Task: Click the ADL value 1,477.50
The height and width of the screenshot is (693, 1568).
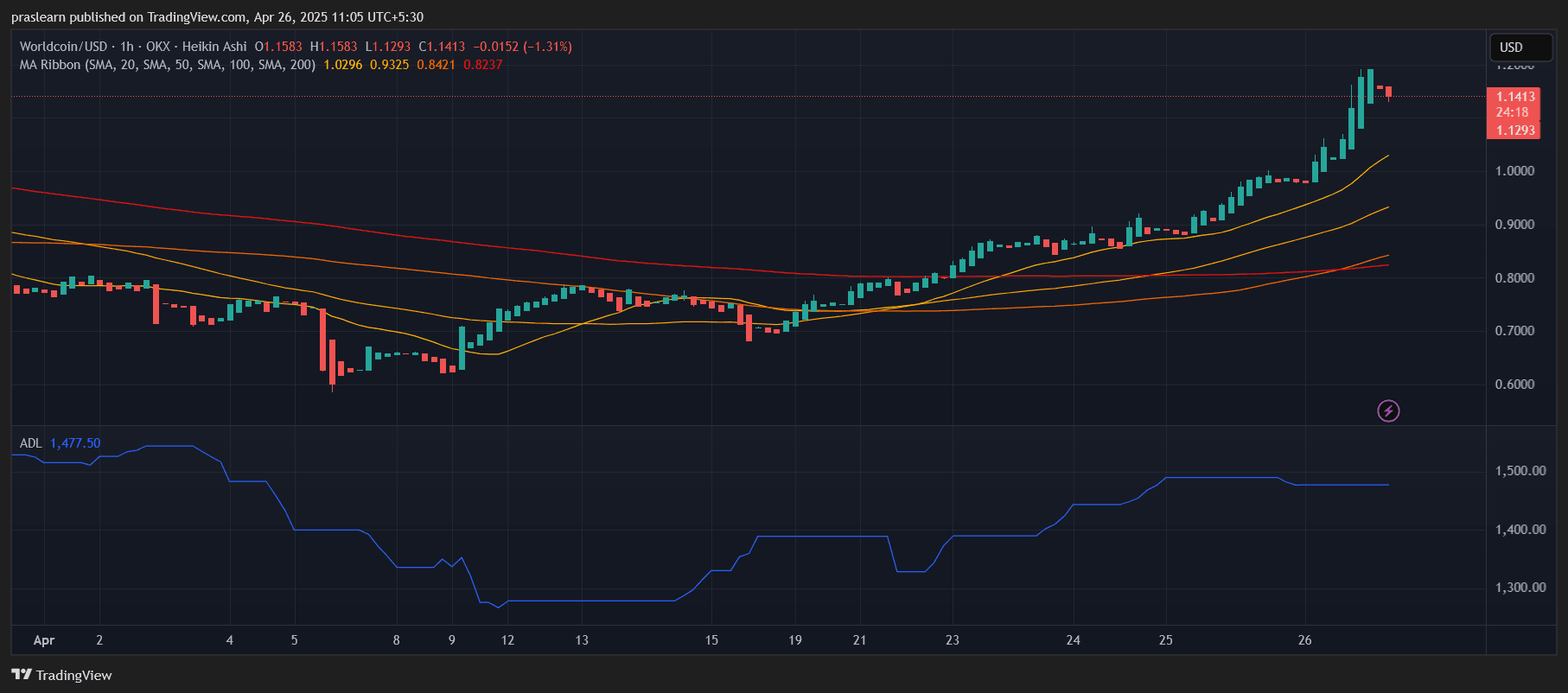Action: click(75, 443)
